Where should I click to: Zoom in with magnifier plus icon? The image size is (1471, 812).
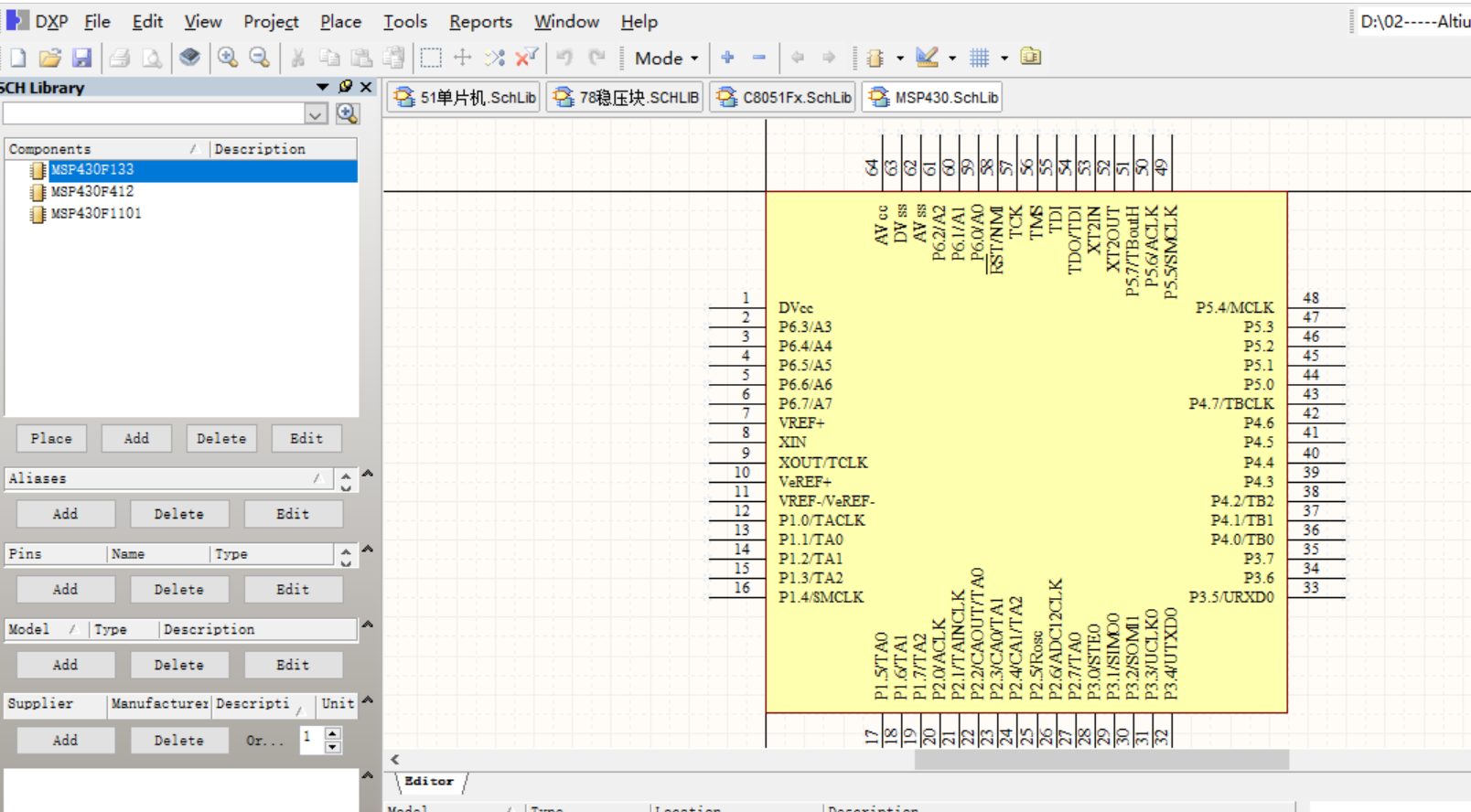click(x=227, y=58)
